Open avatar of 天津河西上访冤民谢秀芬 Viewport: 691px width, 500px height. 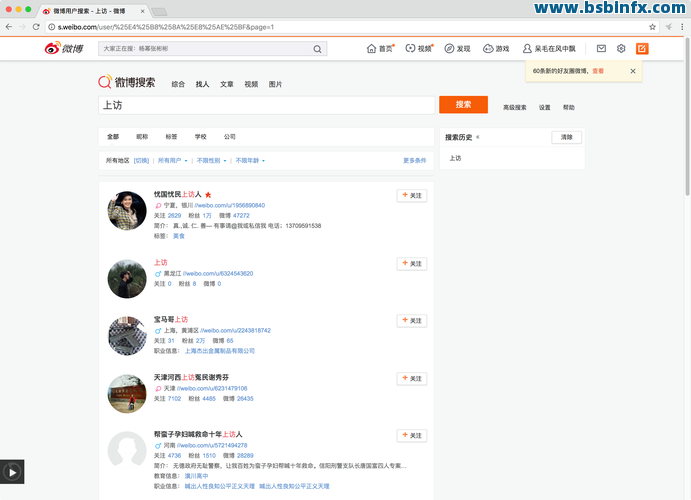[127, 393]
